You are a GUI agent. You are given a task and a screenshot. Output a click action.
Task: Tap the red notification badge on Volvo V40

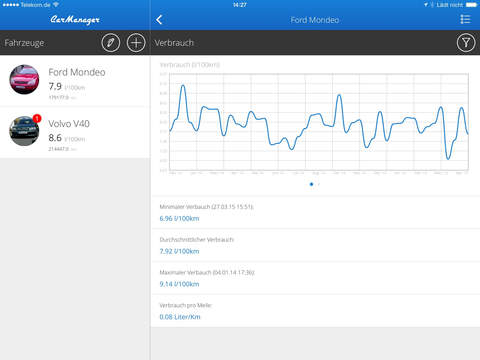pos(37,118)
